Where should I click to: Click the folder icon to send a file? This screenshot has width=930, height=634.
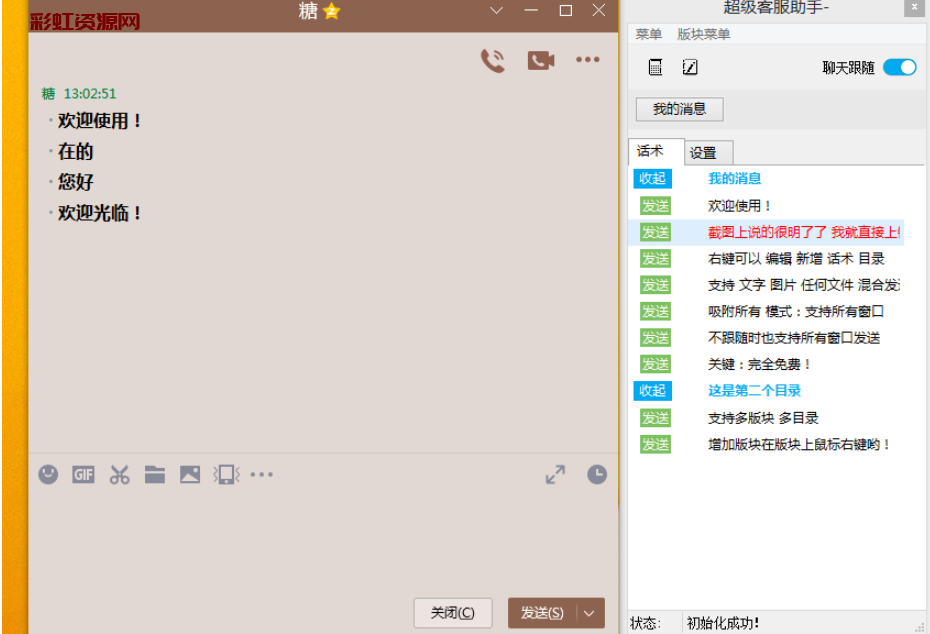pyautogui.click(x=155, y=475)
